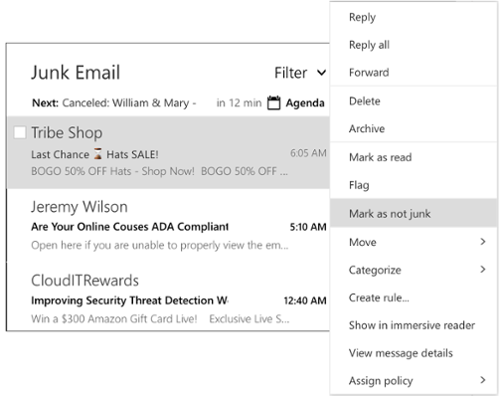The height and width of the screenshot is (396, 500).
Task: Expand the Categorize submenu arrow
Action: point(483,269)
